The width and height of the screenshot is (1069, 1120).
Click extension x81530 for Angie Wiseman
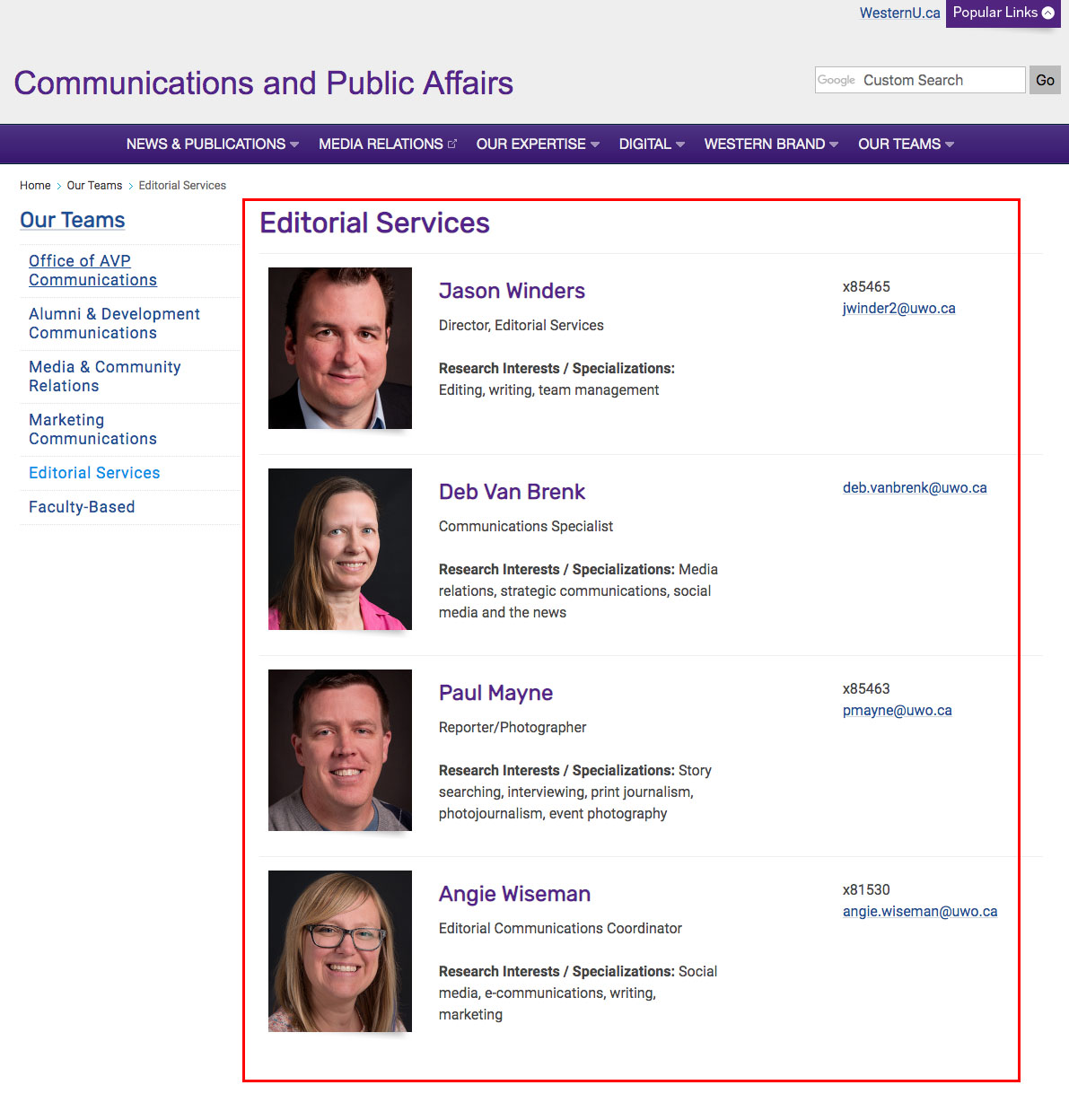(x=866, y=889)
